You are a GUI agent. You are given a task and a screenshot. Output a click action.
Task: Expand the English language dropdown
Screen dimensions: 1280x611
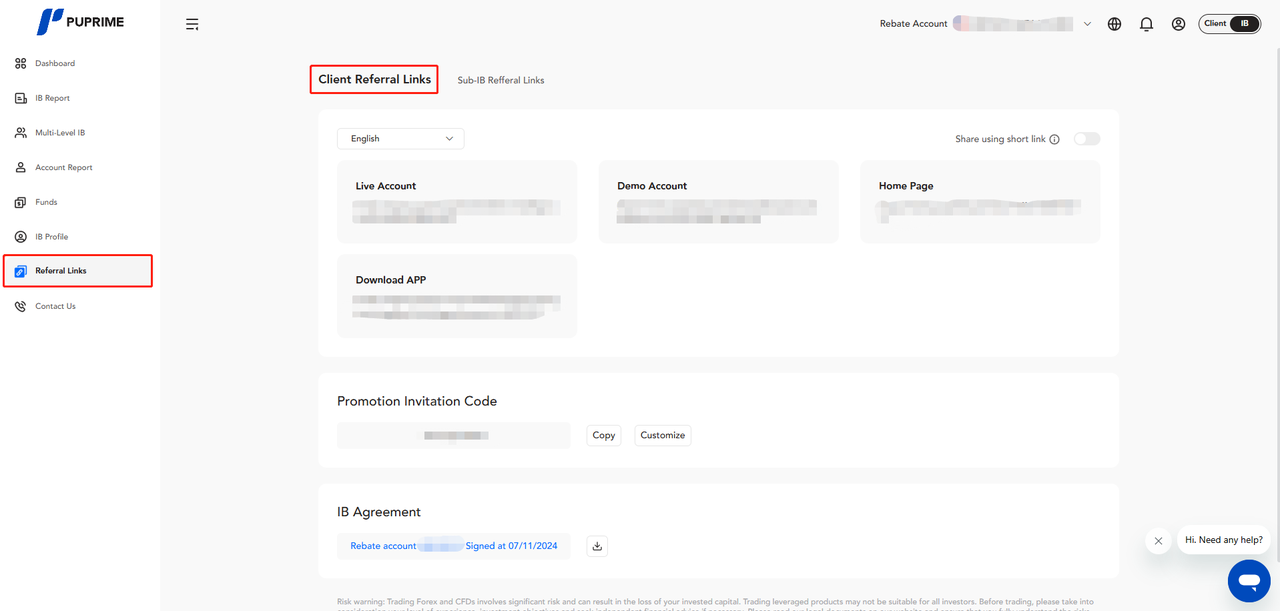(400, 139)
